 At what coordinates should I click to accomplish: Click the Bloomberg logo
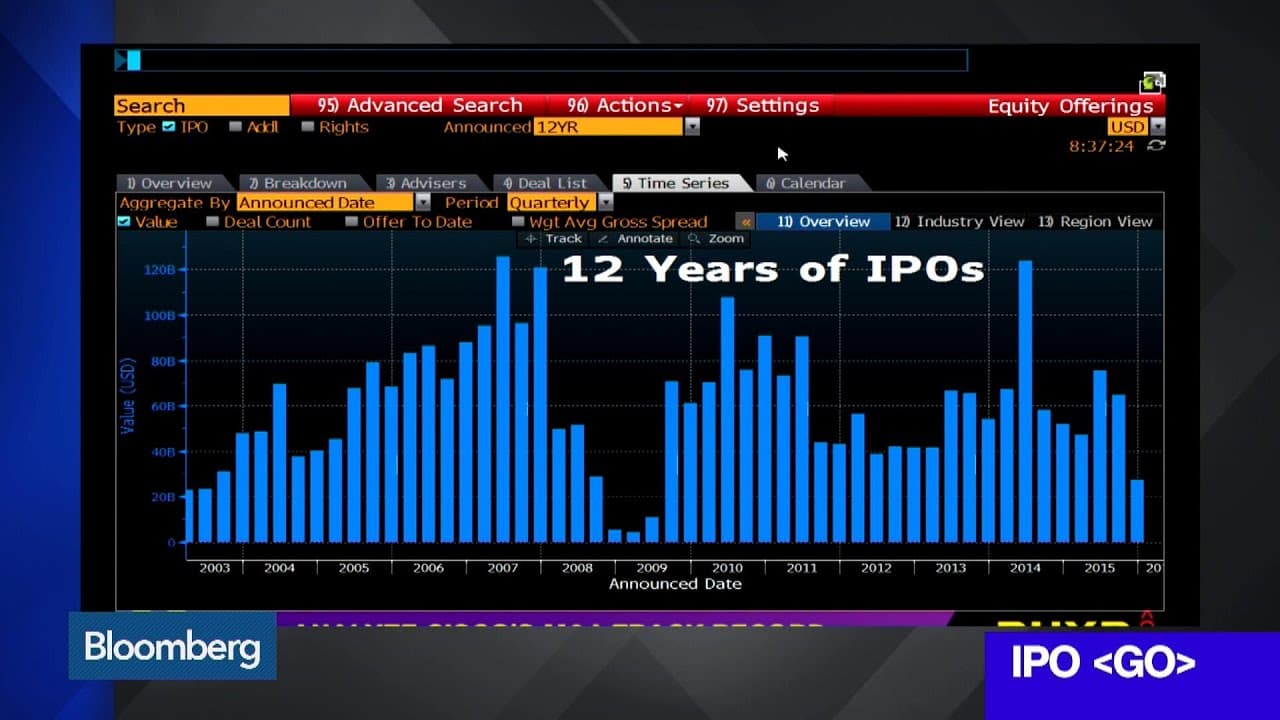pos(172,647)
